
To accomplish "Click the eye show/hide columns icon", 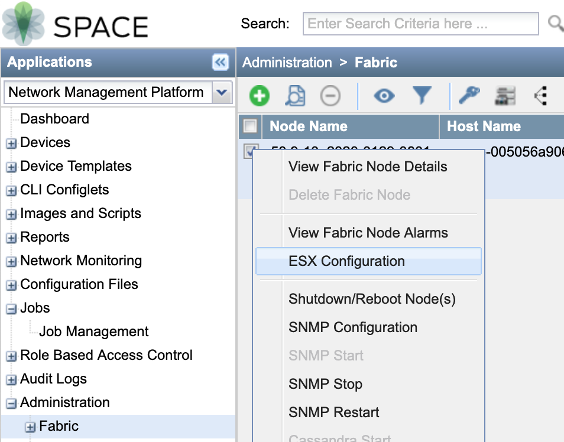I will pos(384,96).
